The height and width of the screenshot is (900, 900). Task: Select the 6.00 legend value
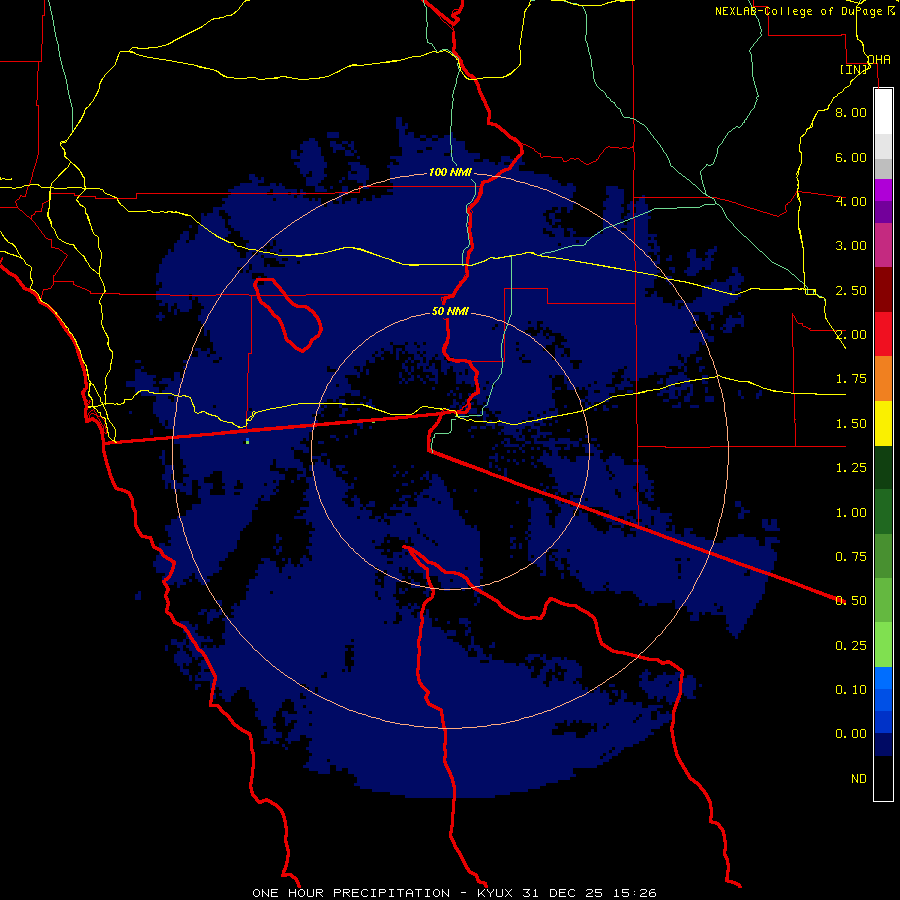(851, 157)
